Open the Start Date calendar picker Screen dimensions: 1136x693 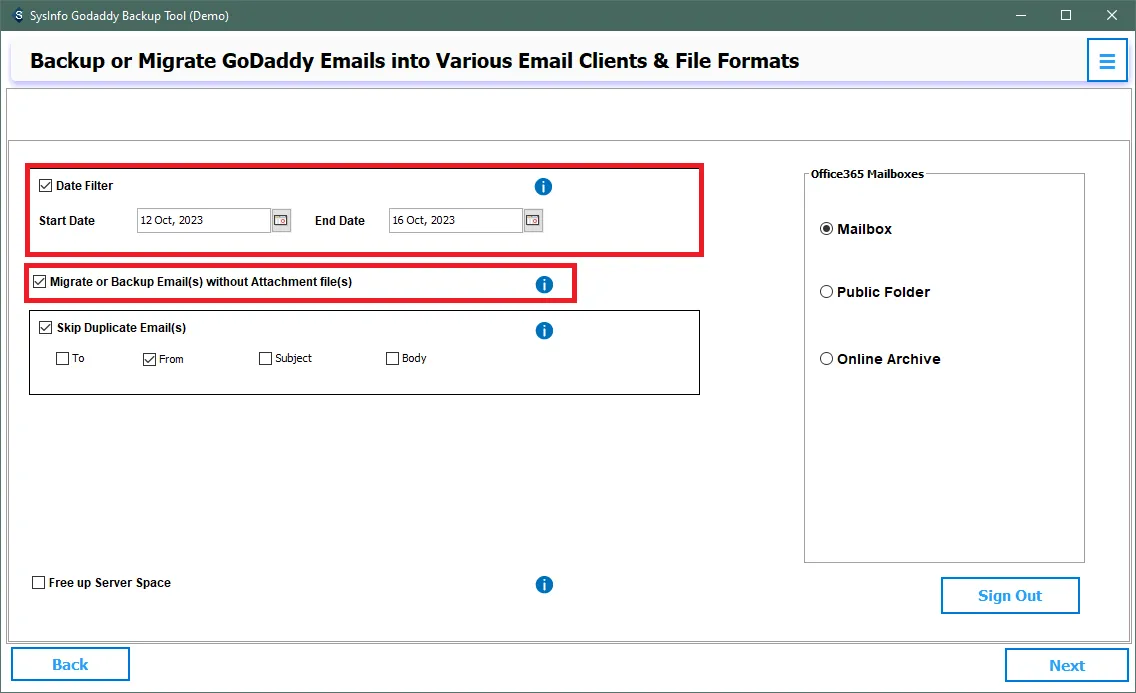(281, 220)
